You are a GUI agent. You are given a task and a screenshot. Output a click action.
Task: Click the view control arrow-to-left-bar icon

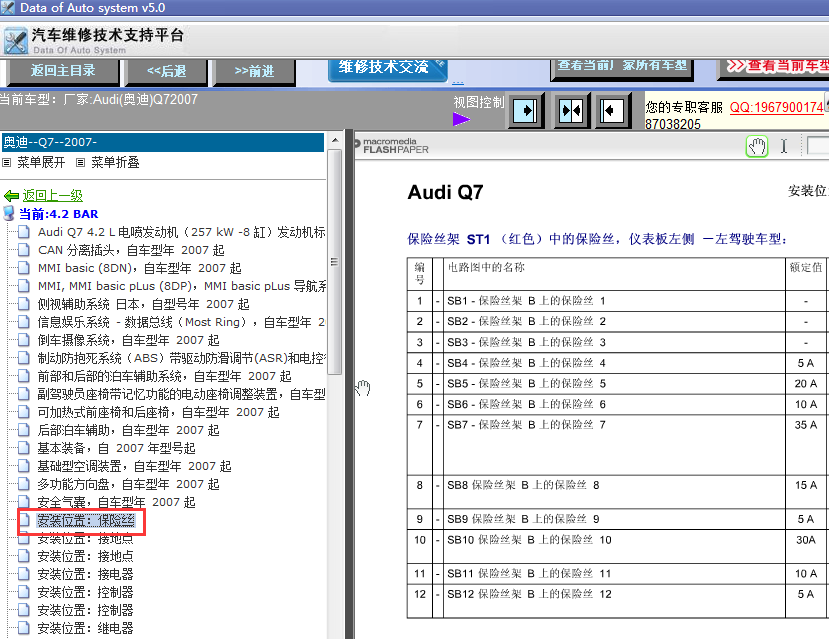[x=613, y=111]
